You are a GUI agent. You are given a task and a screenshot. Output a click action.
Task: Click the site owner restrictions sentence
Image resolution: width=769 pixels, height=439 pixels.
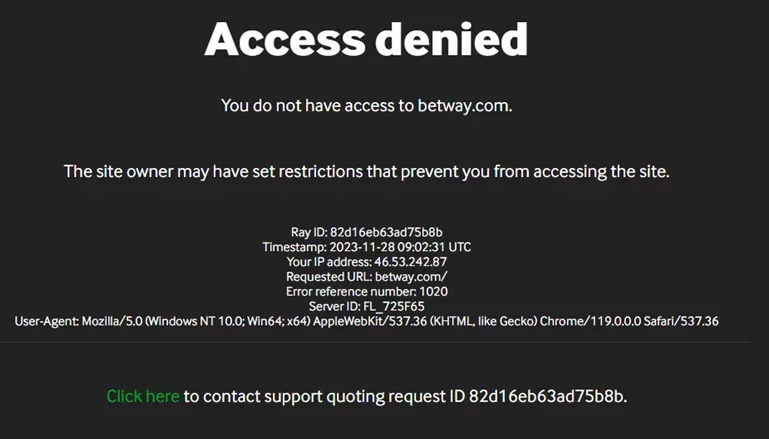click(366, 172)
